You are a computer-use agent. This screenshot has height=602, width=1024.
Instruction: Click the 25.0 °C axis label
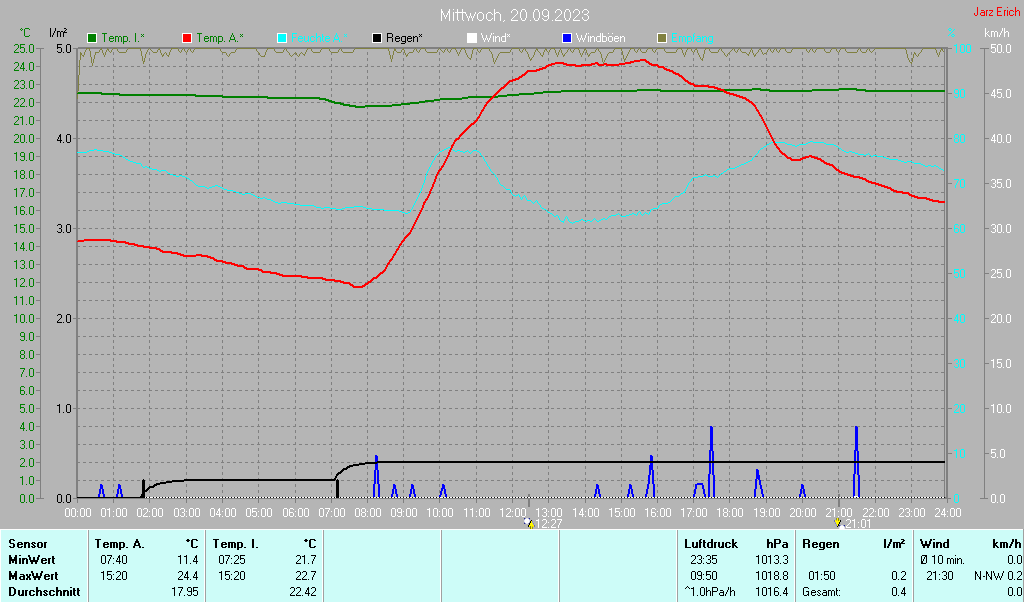(x=24, y=49)
